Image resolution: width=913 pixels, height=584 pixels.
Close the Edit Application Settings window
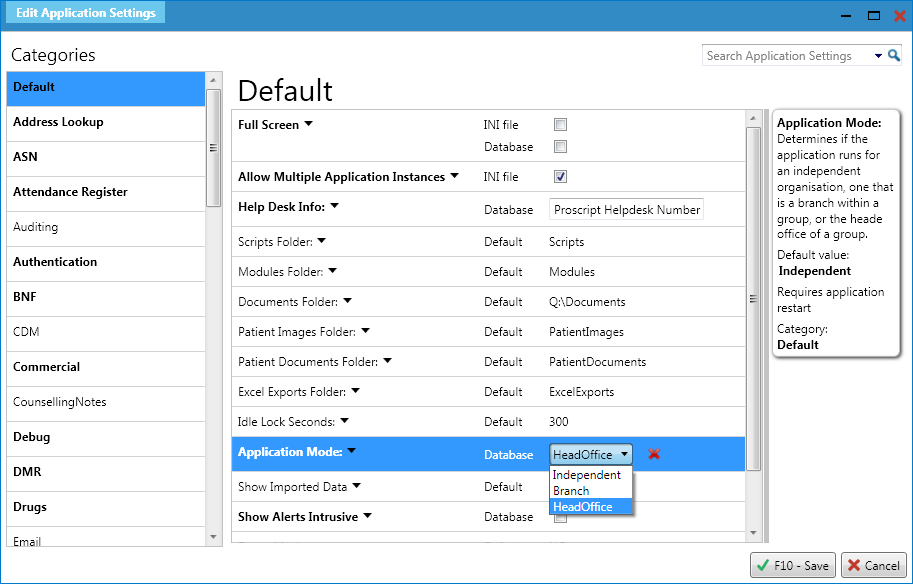coord(900,16)
